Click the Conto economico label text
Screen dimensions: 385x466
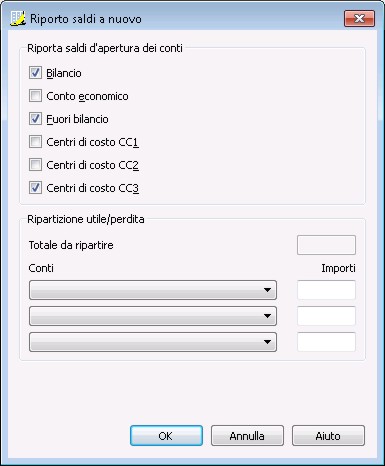click(87, 96)
